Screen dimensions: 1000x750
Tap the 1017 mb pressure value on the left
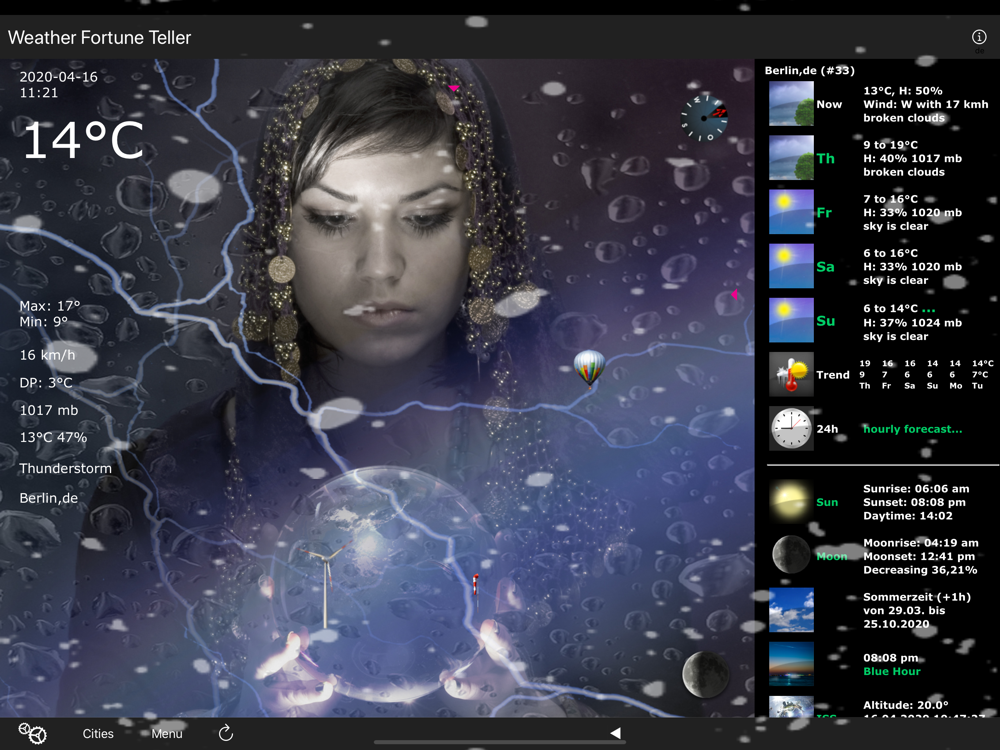(48, 410)
